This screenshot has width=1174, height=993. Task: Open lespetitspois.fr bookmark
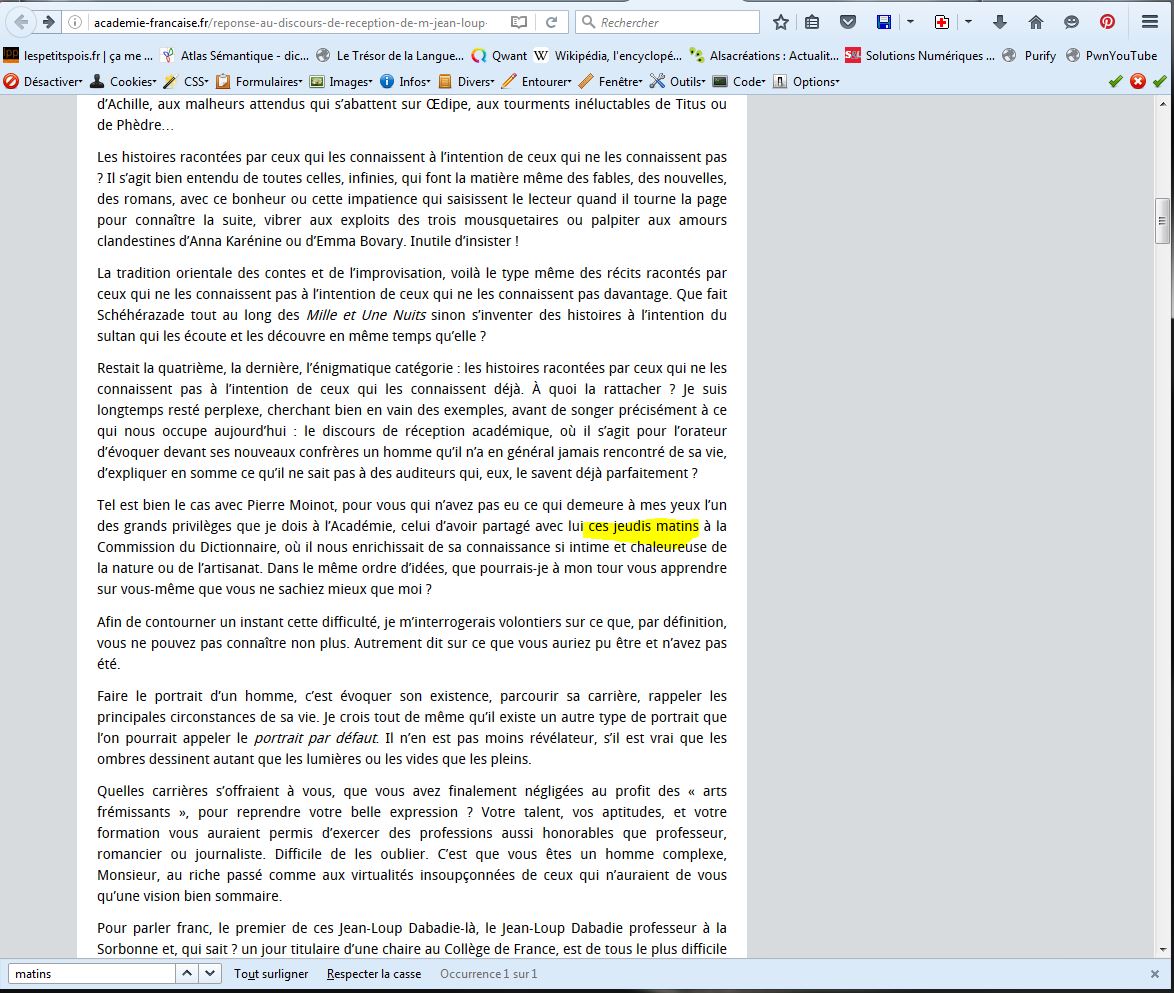coord(79,55)
